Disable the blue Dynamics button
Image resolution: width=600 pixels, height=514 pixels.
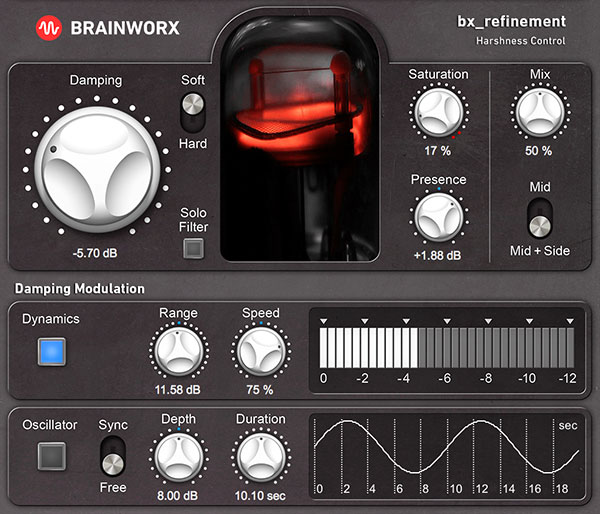click(52, 351)
